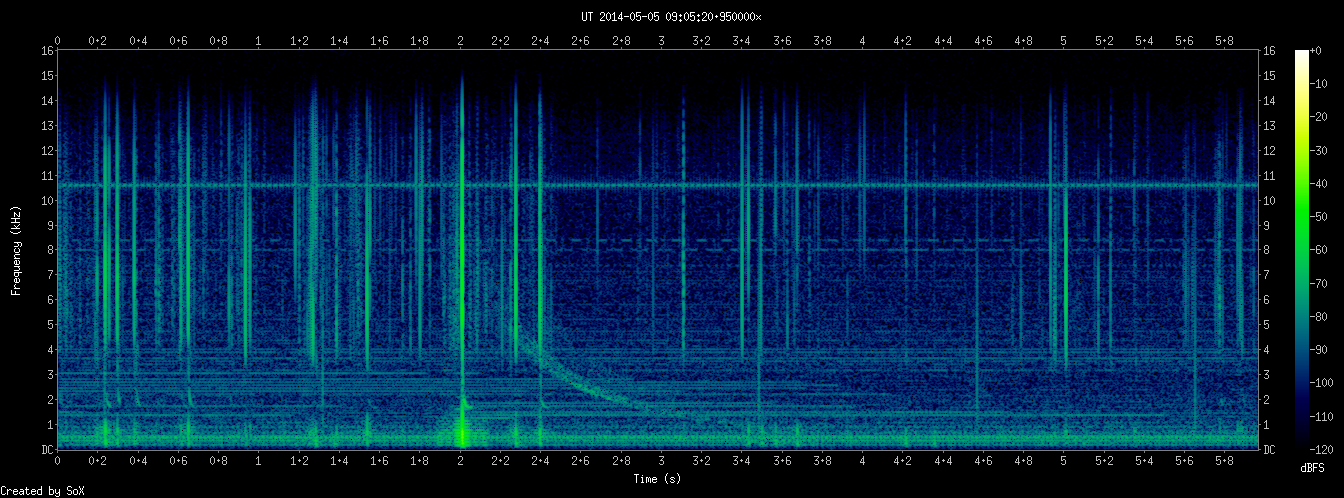
Task: Click the UT 2014-05-05 timestamp title
Action: pos(671,16)
